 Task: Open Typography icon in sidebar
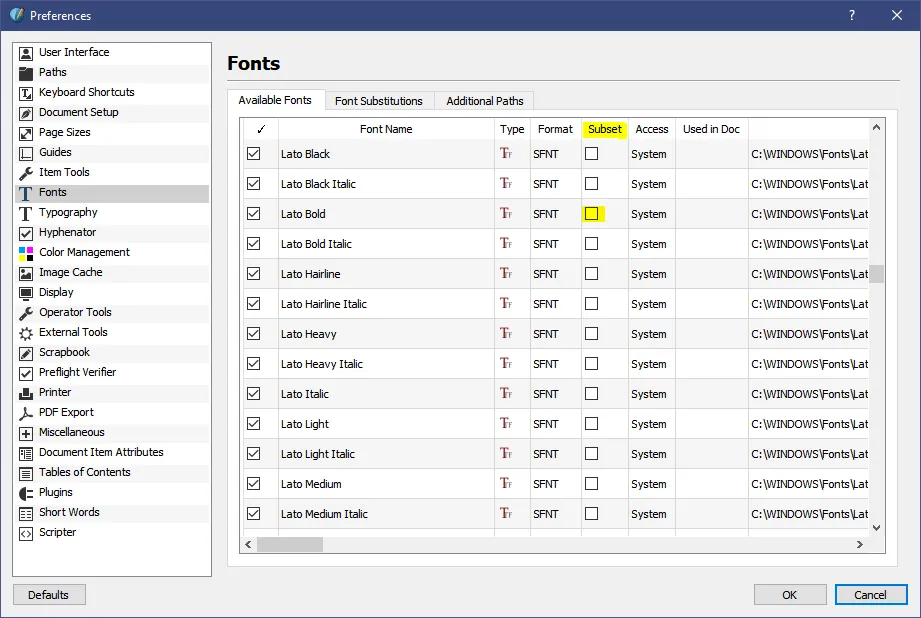(x=26, y=213)
